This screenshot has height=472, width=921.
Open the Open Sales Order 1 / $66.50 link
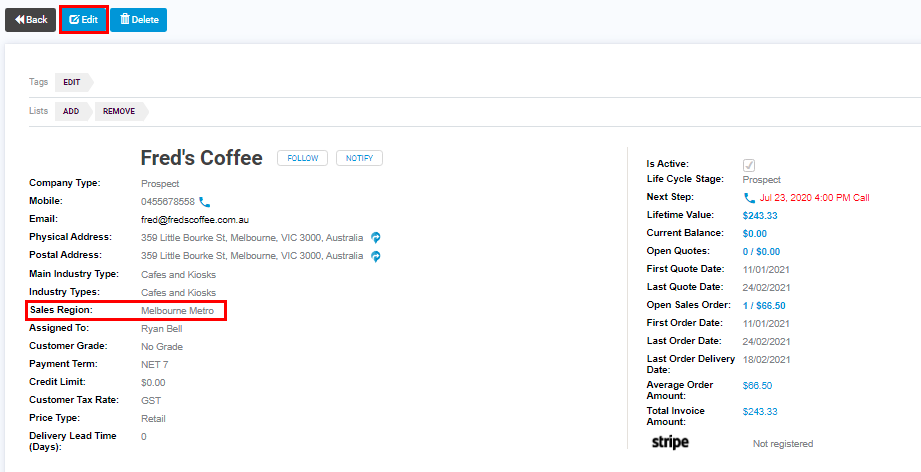click(764, 305)
